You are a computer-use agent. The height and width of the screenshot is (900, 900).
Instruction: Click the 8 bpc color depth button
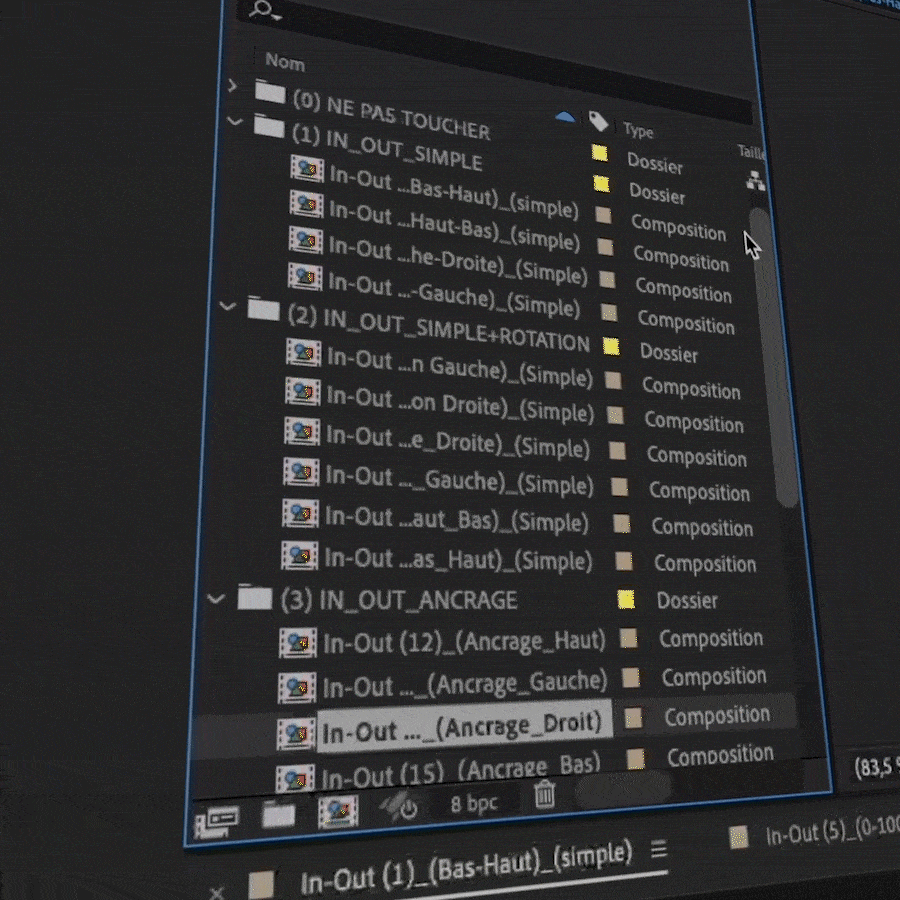(x=473, y=803)
